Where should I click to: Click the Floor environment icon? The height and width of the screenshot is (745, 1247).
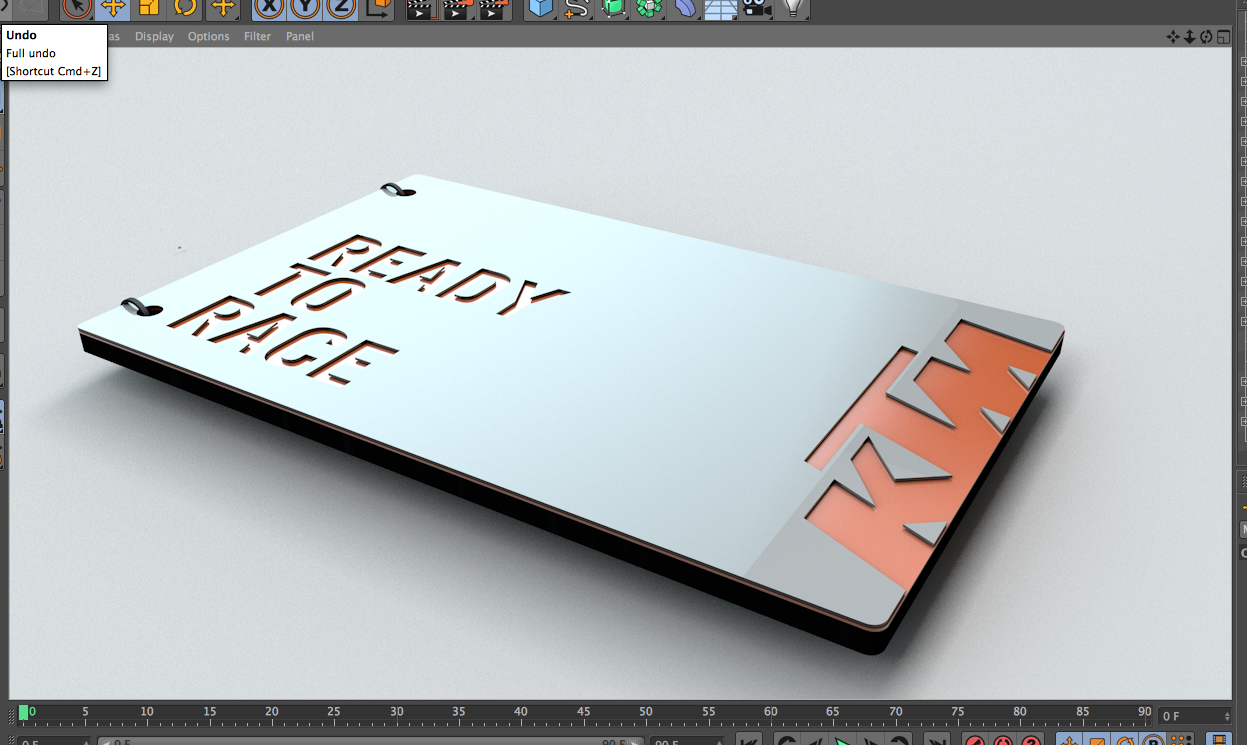[721, 8]
